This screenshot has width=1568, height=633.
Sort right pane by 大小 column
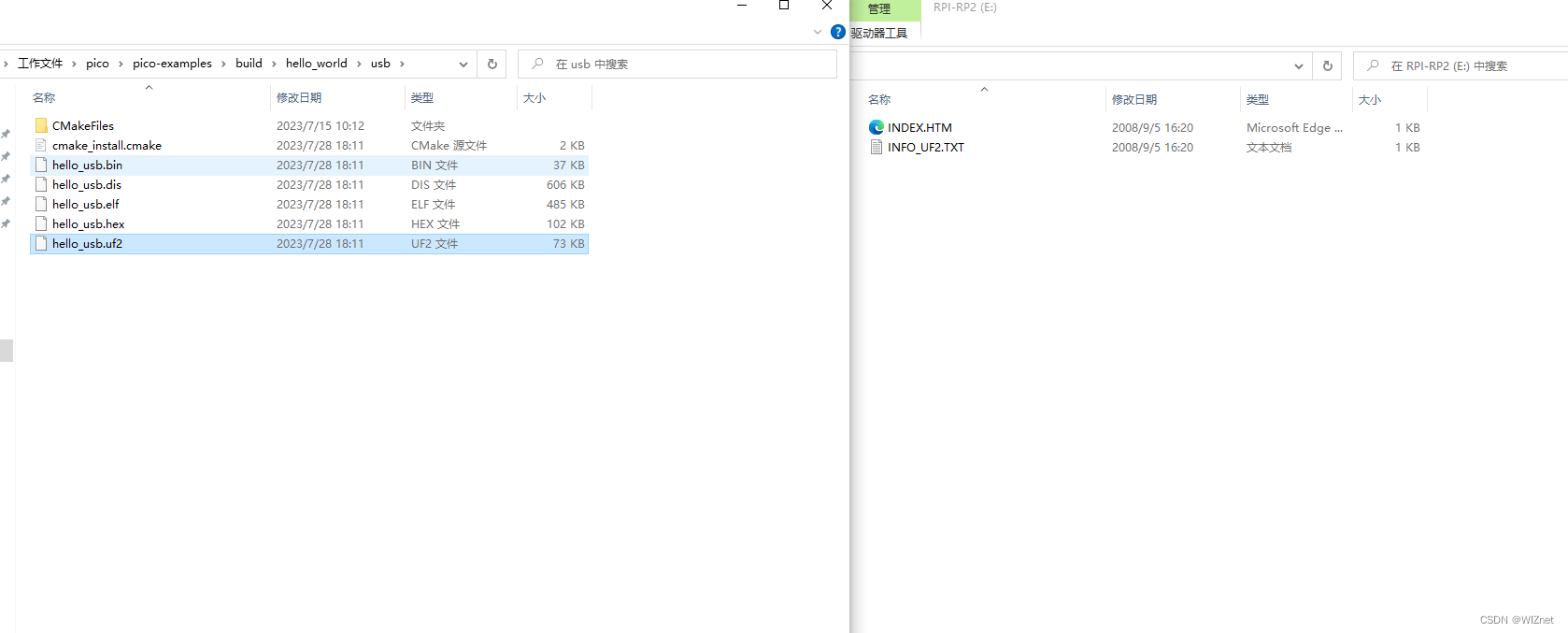[1369, 99]
